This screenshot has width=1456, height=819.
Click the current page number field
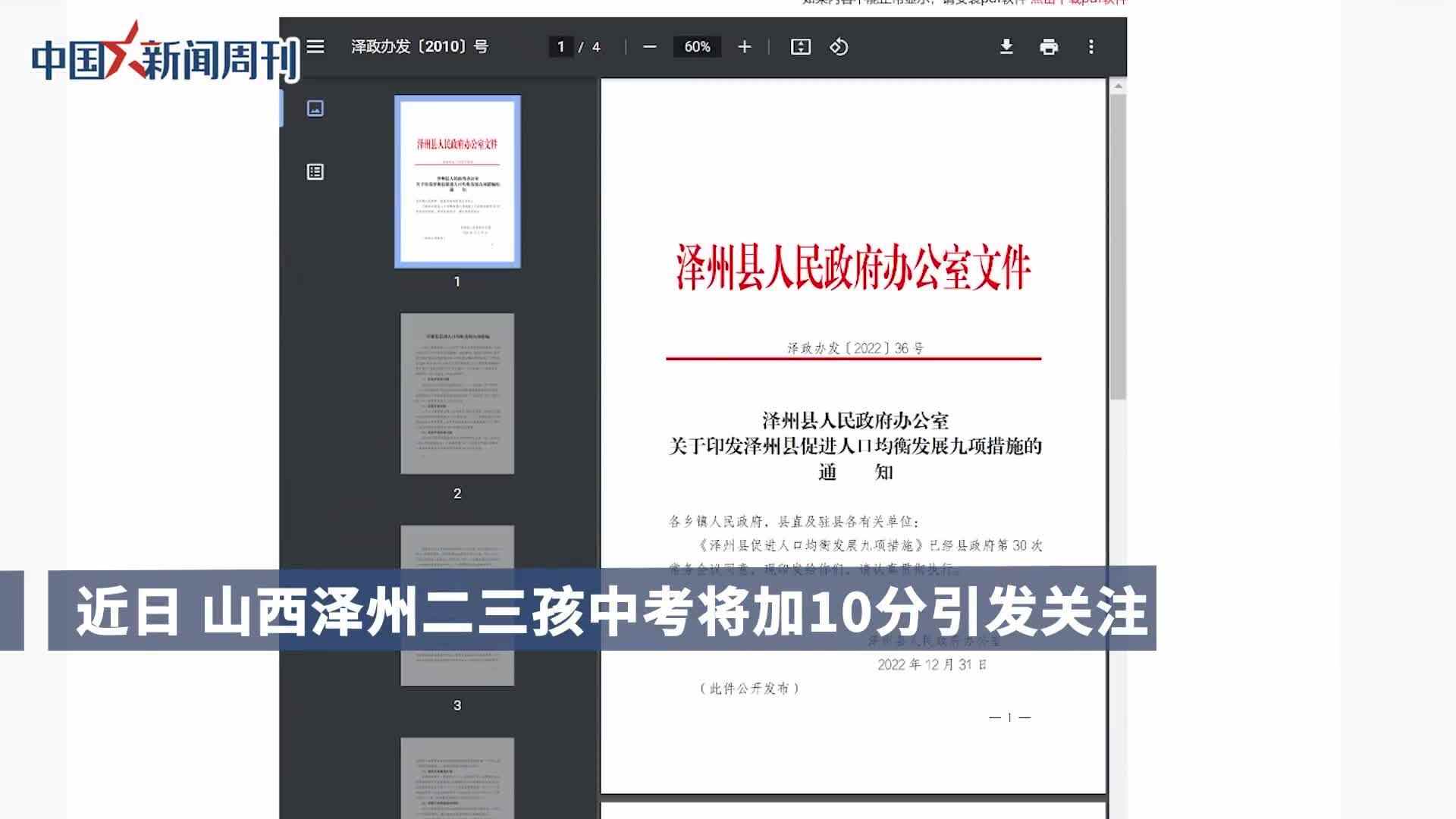point(561,47)
